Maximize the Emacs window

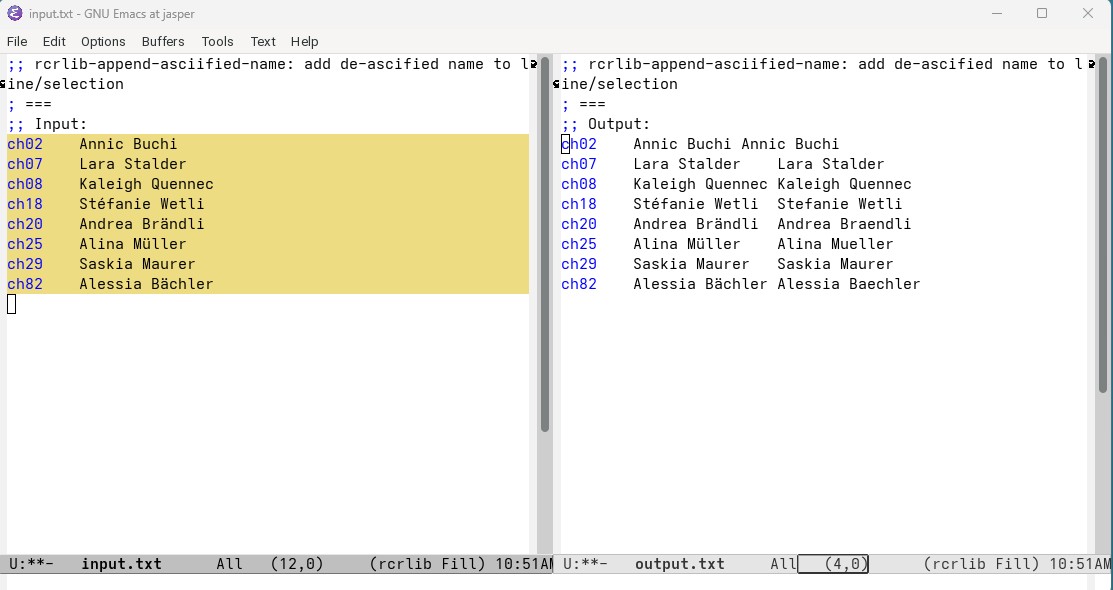(1042, 13)
